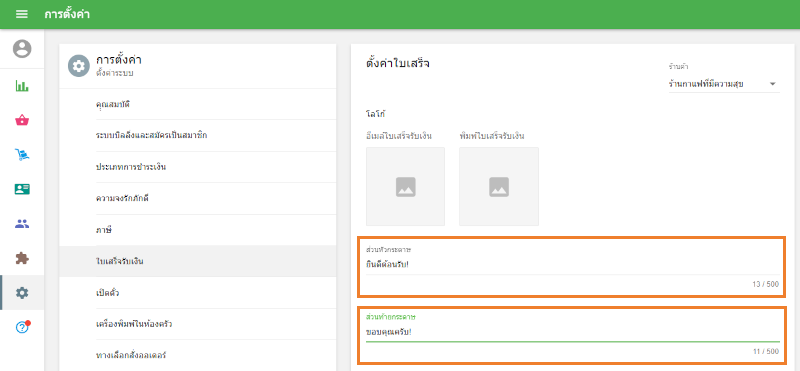Click the ส่วนหัวกระดาษ header text field

click(x=572, y=264)
